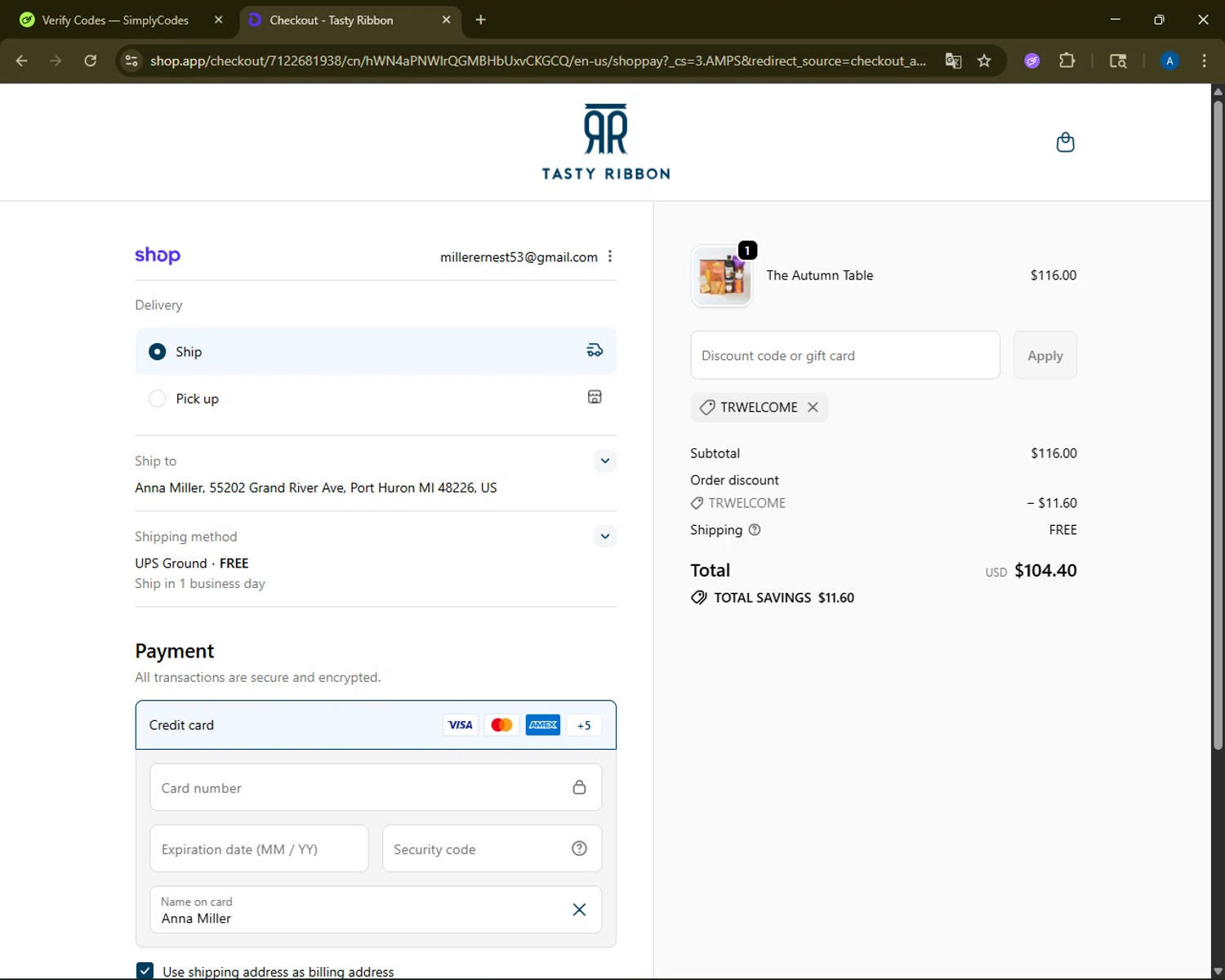Select the Ship delivery option
This screenshot has width=1225, height=980.
pos(376,351)
